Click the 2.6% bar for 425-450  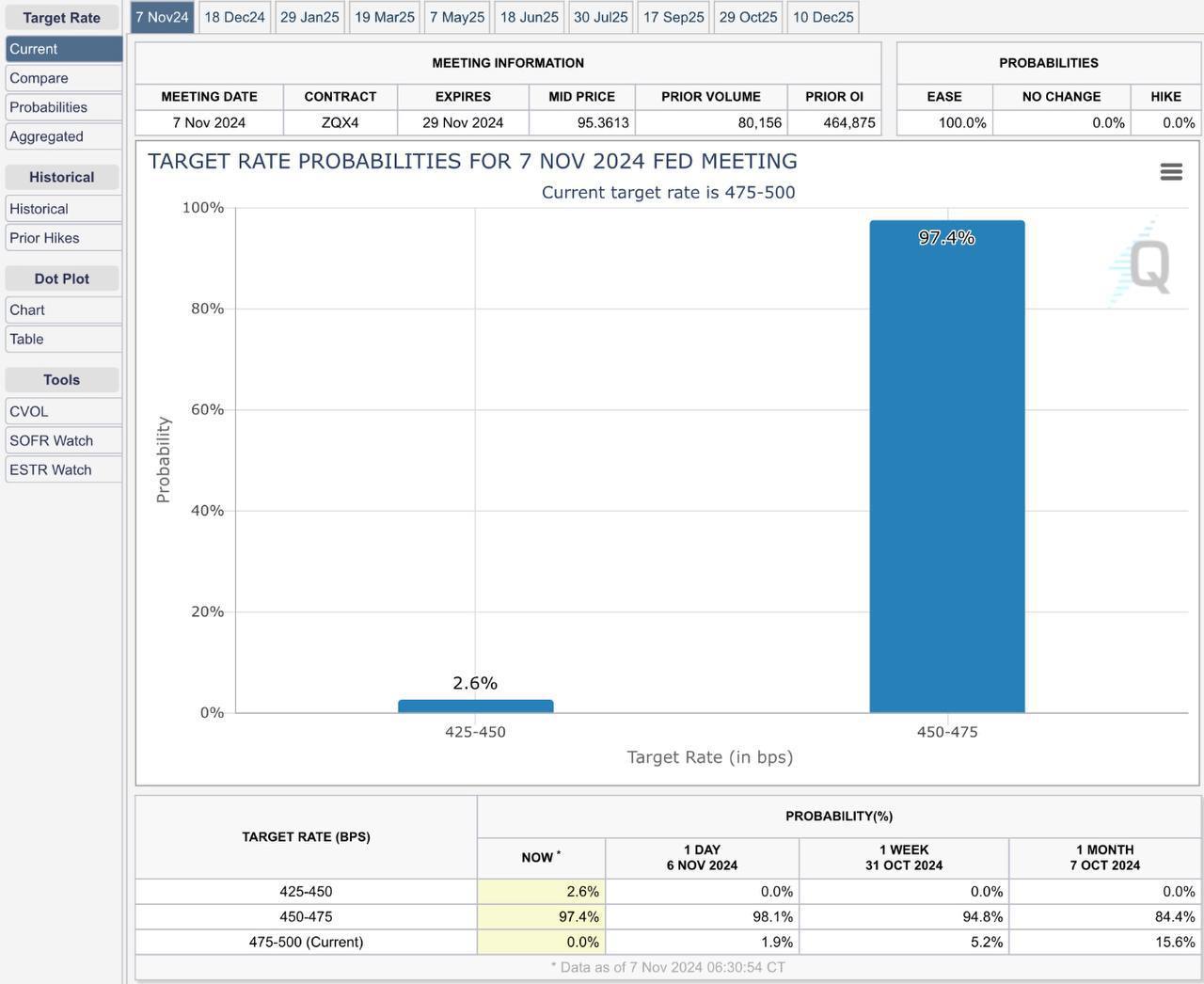[x=475, y=706]
